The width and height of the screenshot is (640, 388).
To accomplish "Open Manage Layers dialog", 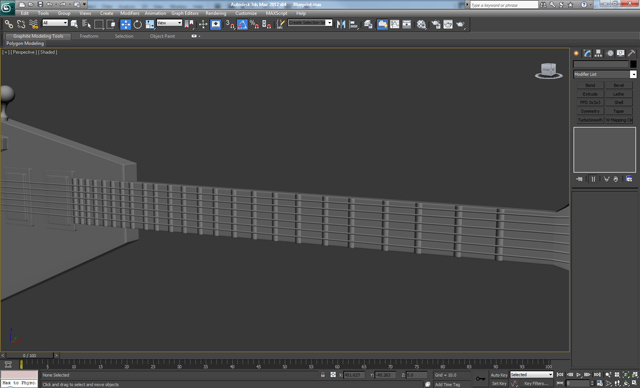I will coord(368,24).
